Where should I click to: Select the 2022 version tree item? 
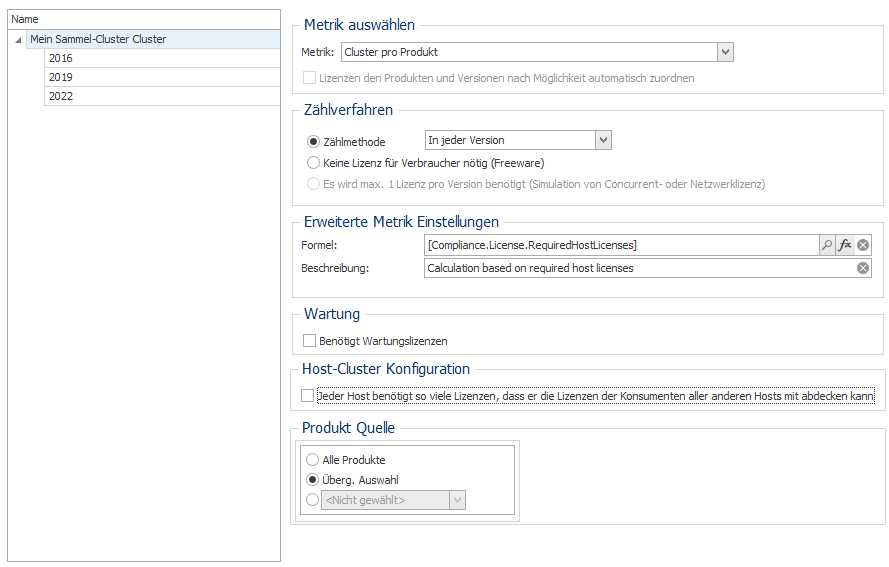coord(162,96)
